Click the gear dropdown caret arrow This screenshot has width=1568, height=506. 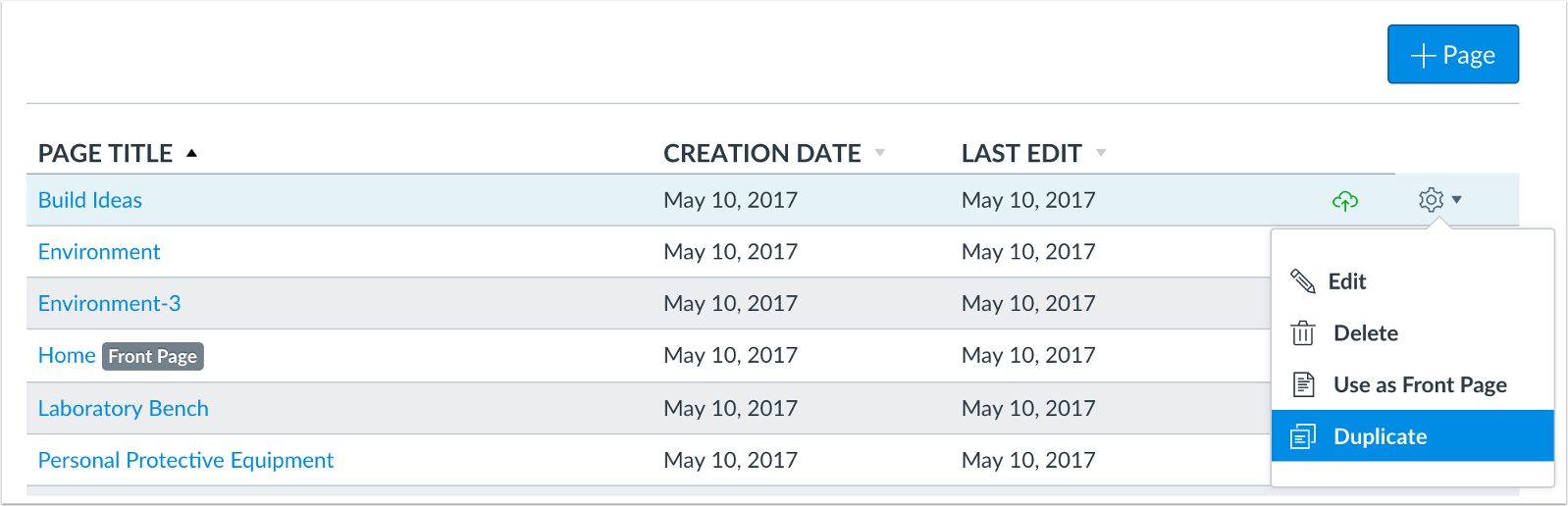(x=1456, y=200)
